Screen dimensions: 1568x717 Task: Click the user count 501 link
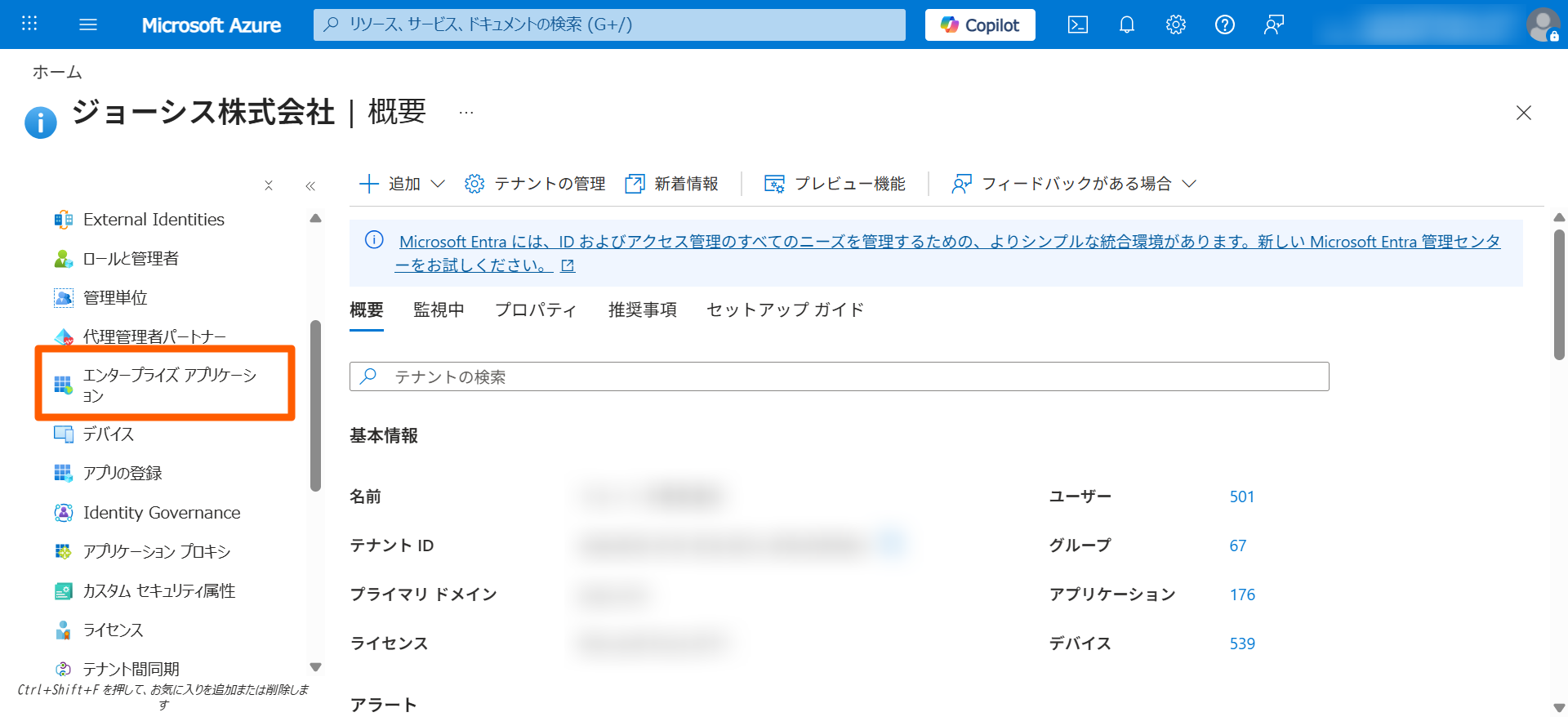(x=1241, y=497)
